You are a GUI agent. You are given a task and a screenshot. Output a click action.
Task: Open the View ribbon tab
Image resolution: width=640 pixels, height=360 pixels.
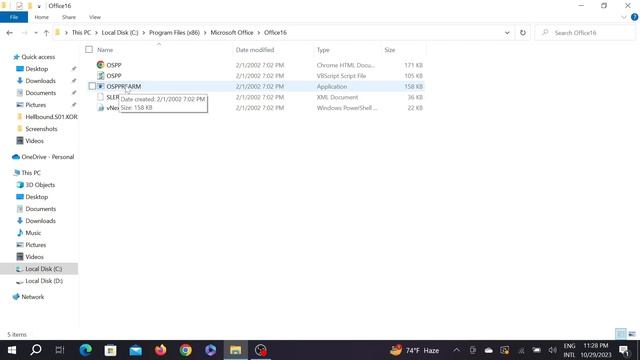pyautogui.click(x=95, y=17)
